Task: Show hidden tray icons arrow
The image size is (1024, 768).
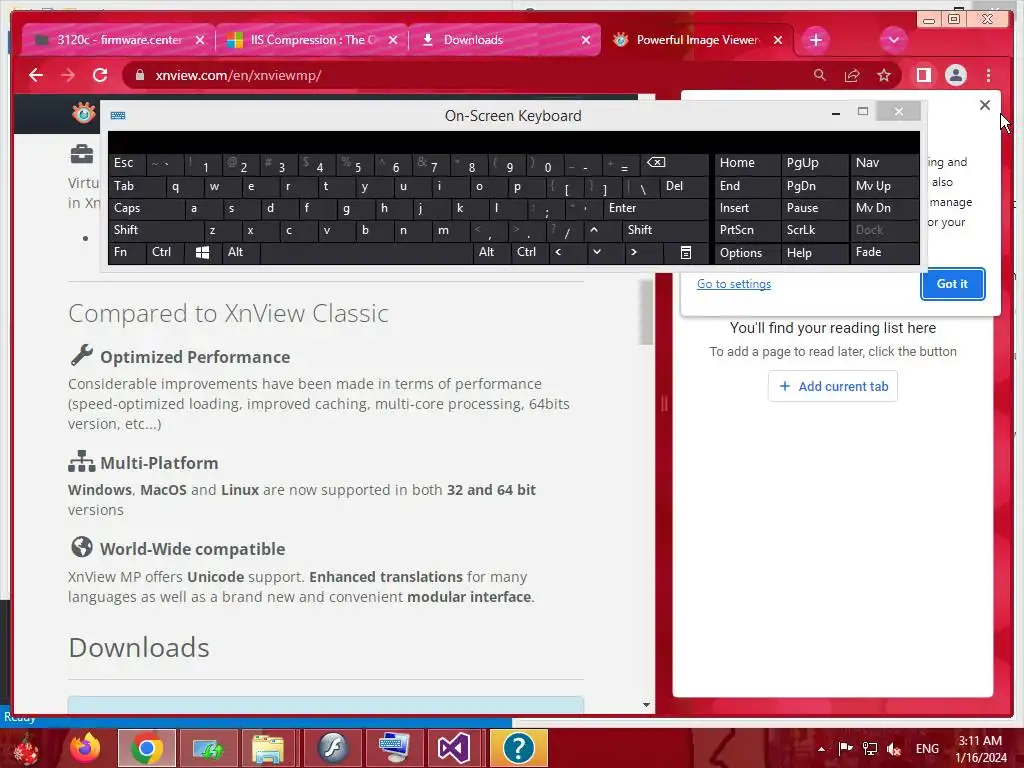Action: pos(821,748)
